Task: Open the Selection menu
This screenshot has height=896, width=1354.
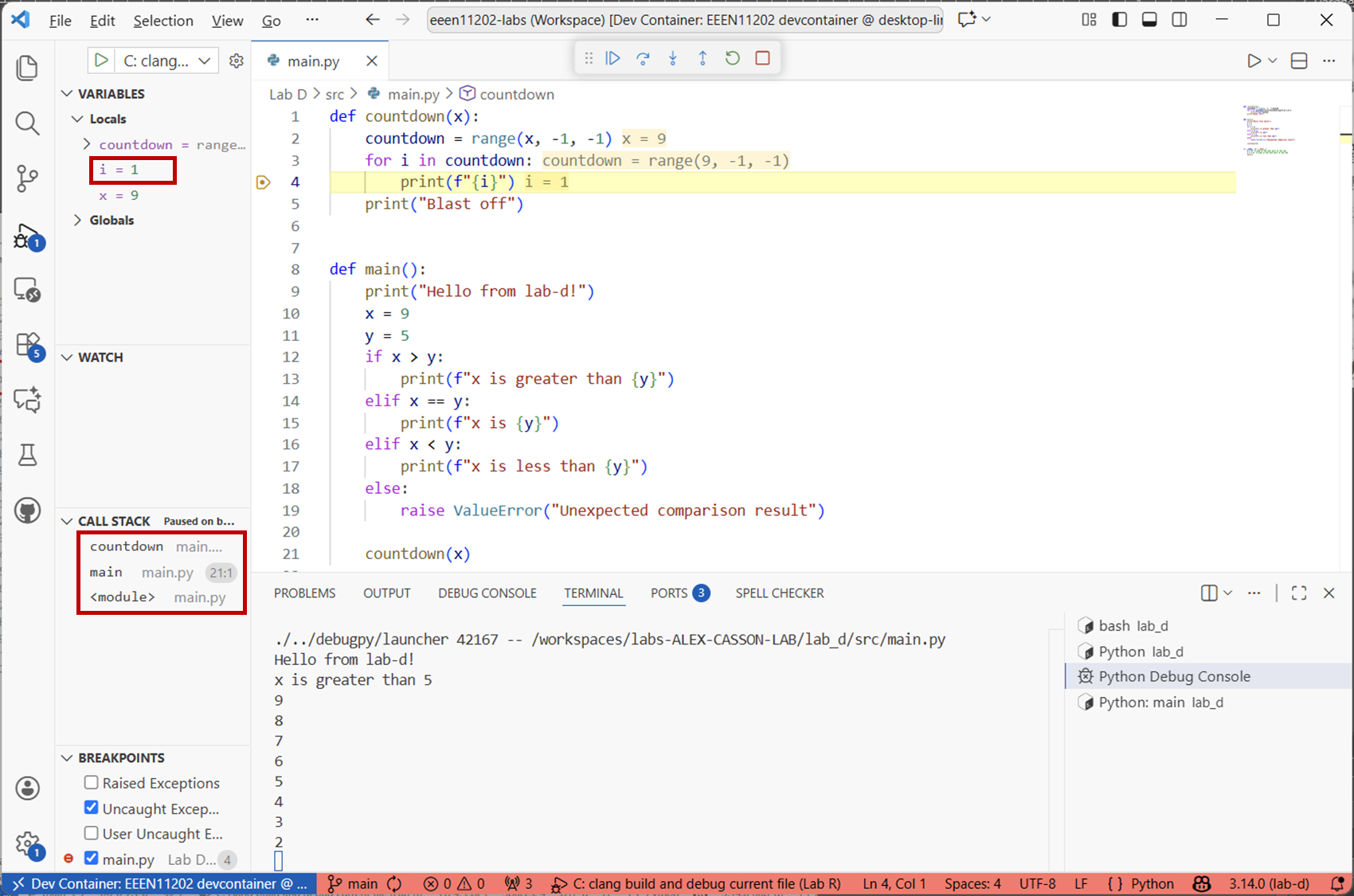Action: coord(162,21)
